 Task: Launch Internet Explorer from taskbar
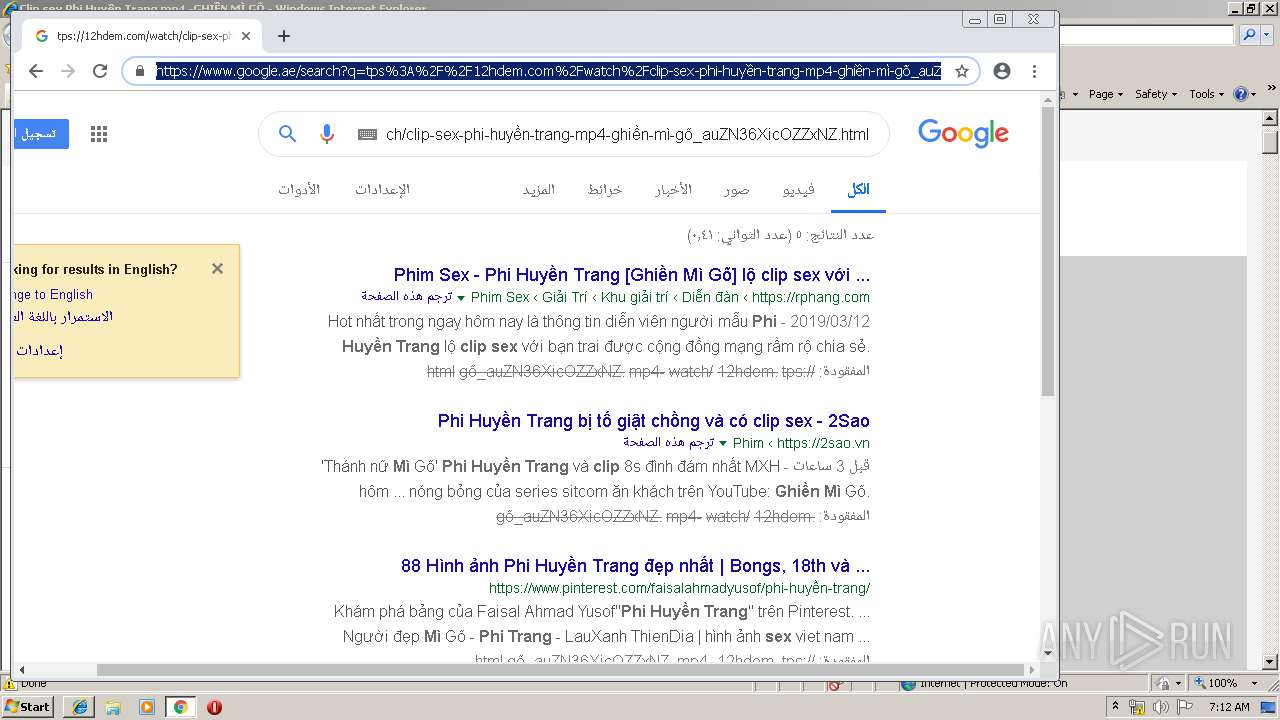click(x=80, y=706)
